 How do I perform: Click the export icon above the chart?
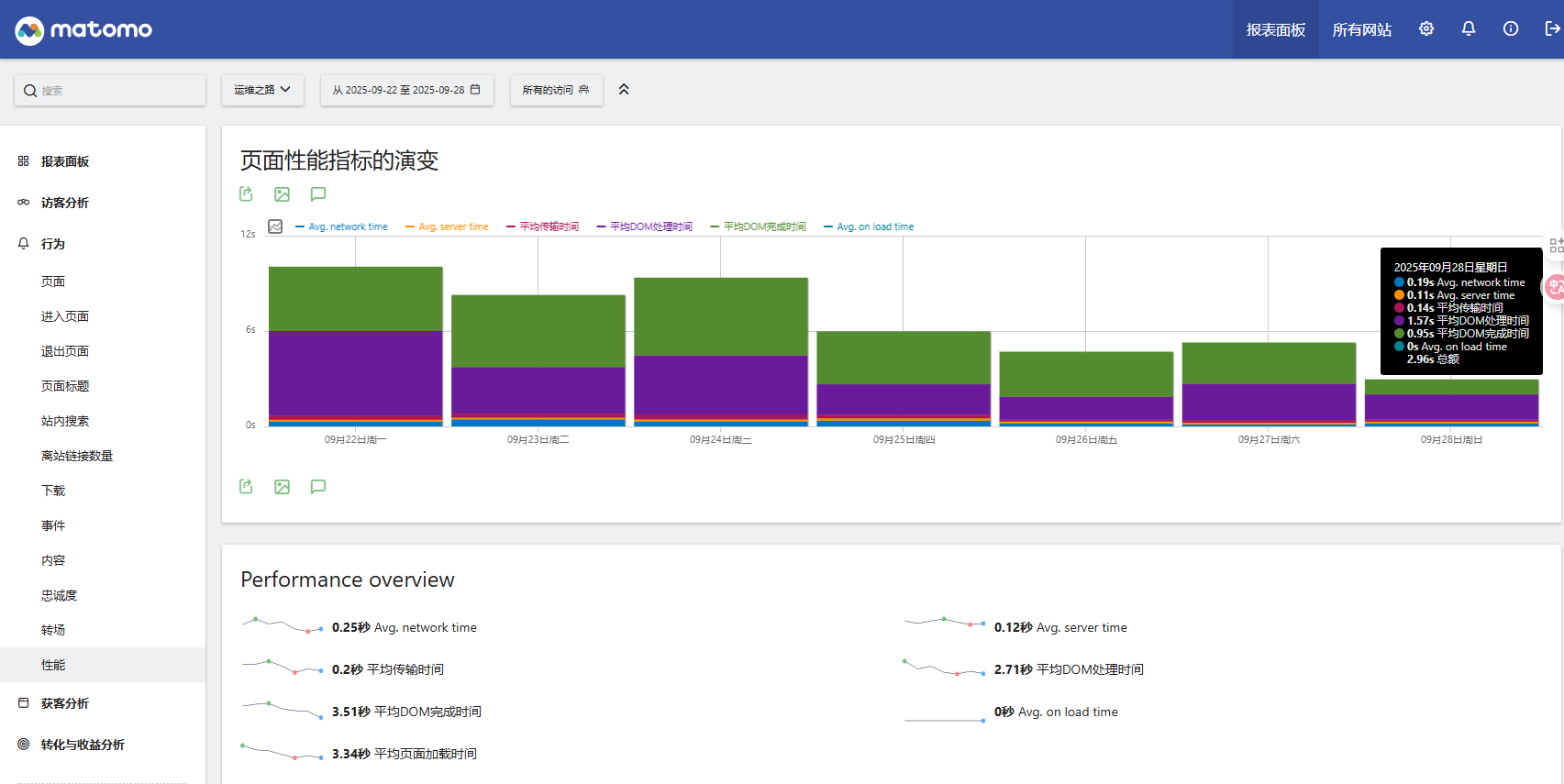246,194
